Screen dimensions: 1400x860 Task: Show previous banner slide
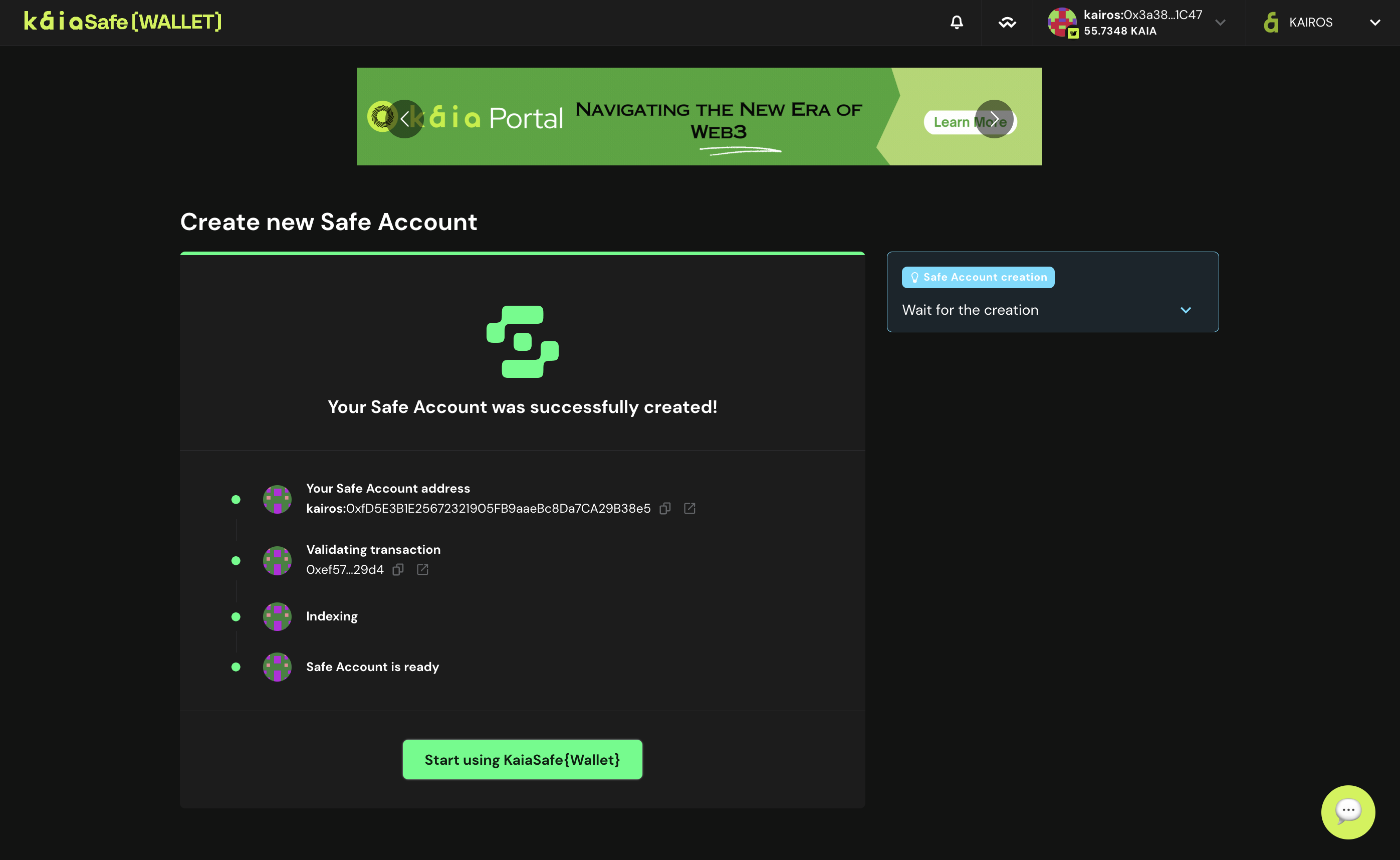click(404, 119)
